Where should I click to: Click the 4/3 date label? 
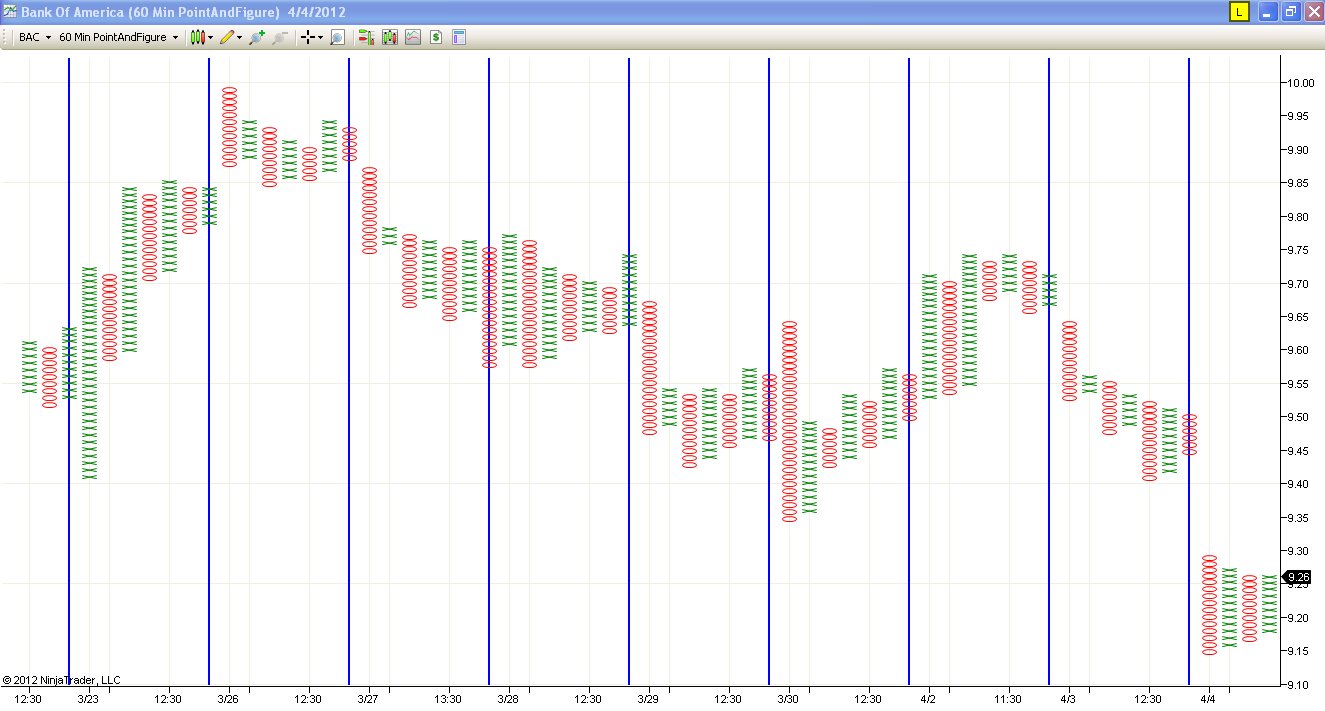(x=1068, y=699)
